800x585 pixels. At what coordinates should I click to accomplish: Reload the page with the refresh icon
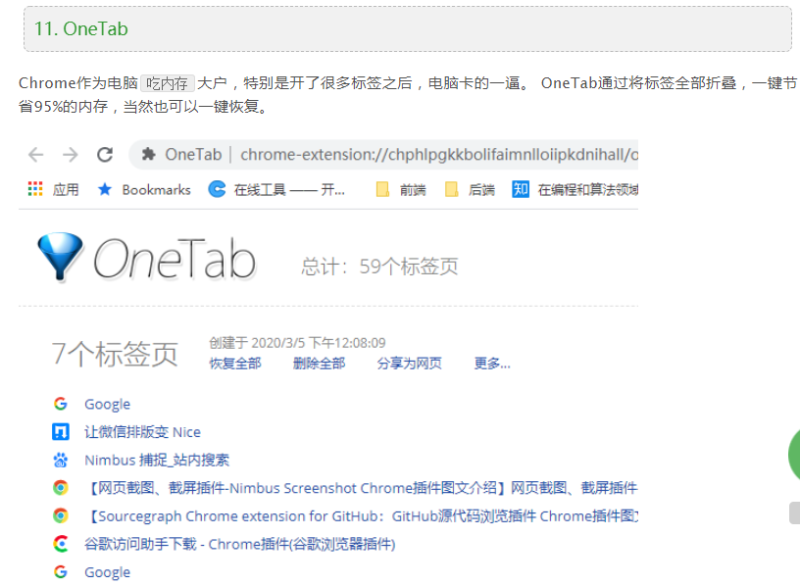[x=105, y=154]
